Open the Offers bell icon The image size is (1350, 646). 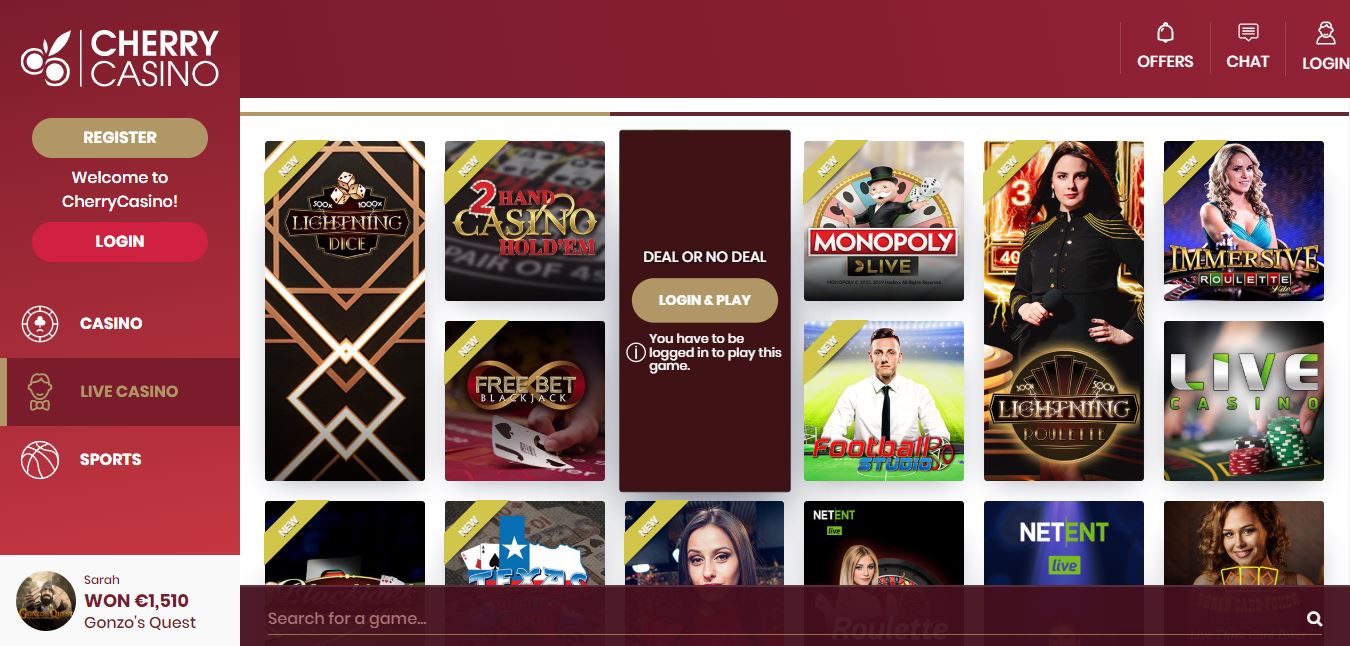click(x=1165, y=33)
